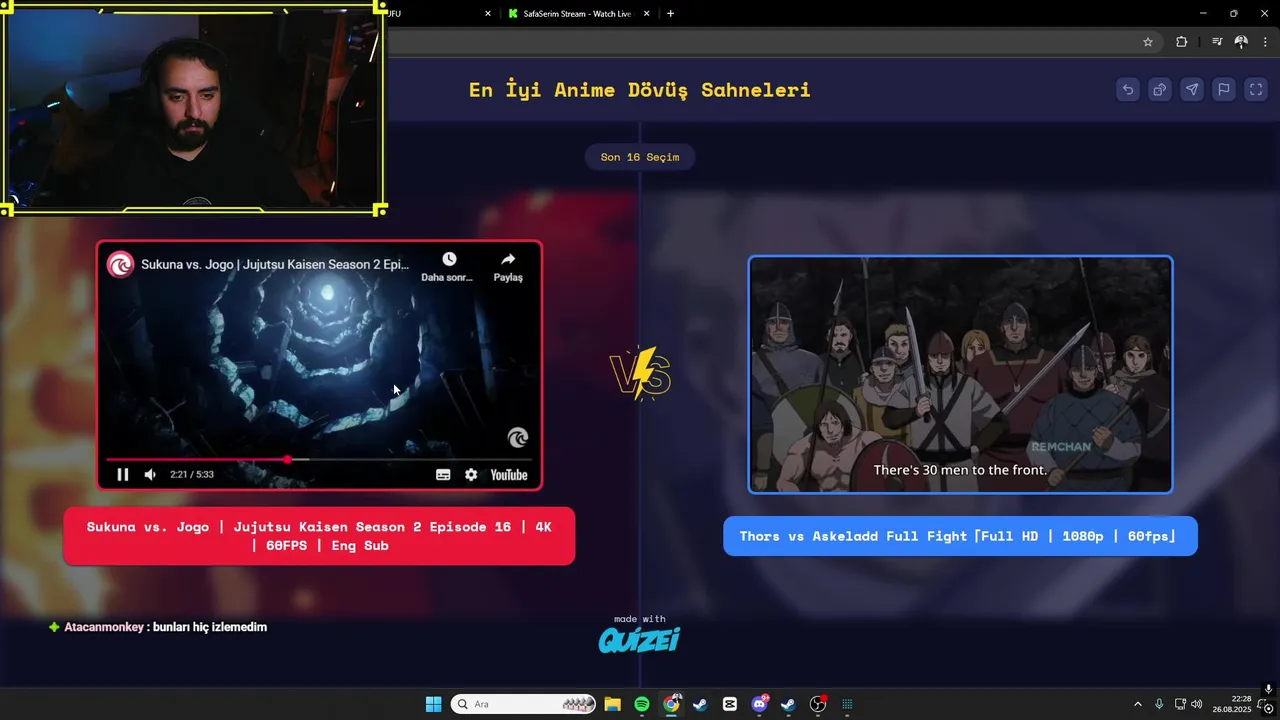Open File Explorer from the taskbar
The height and width of the screenshot is (720, 1280).
(612, 704)
